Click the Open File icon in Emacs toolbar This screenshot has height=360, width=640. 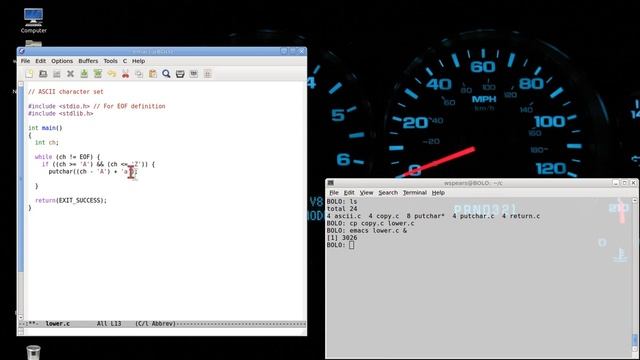43,74
